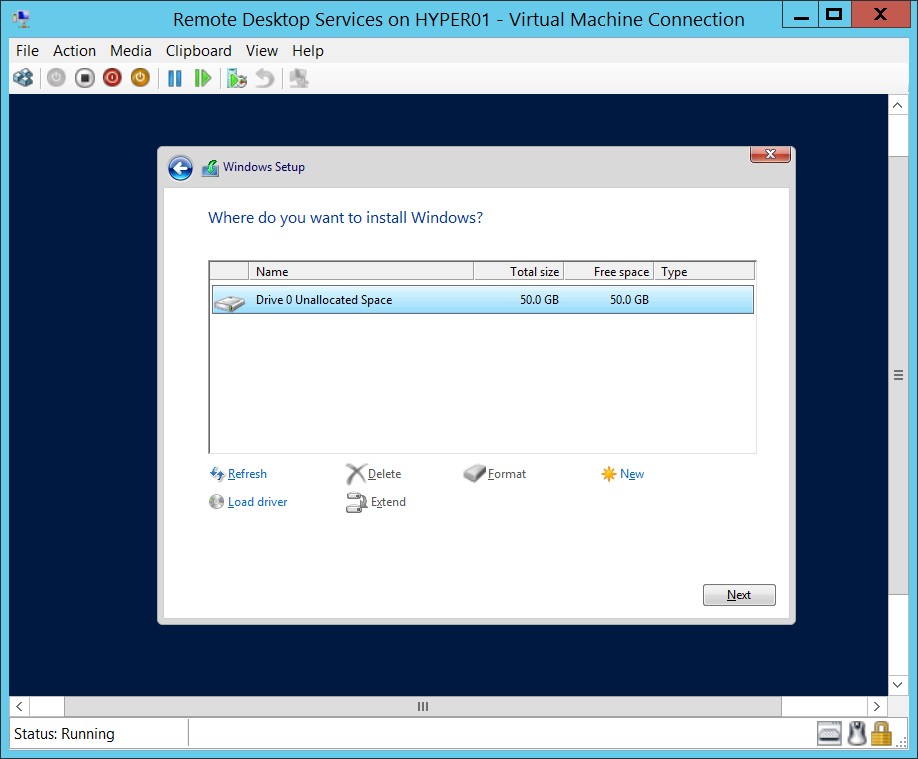
Task: Open the Help menu
Action: coord(308,51)
